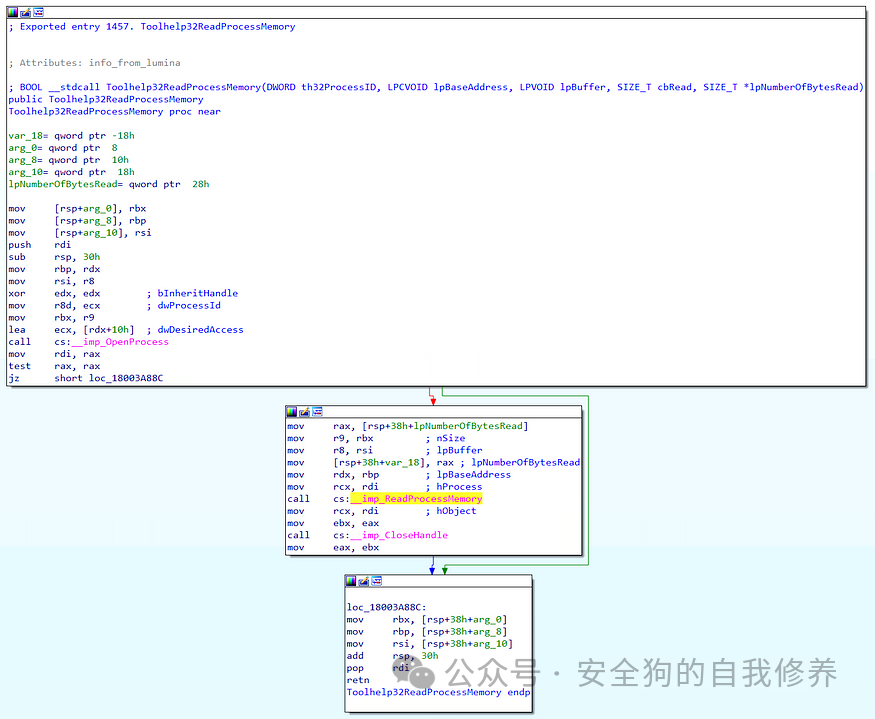Click the 'mov r8, rsi' lpBuffer instruction
The image size is (875, 719).
coord(385,450)
